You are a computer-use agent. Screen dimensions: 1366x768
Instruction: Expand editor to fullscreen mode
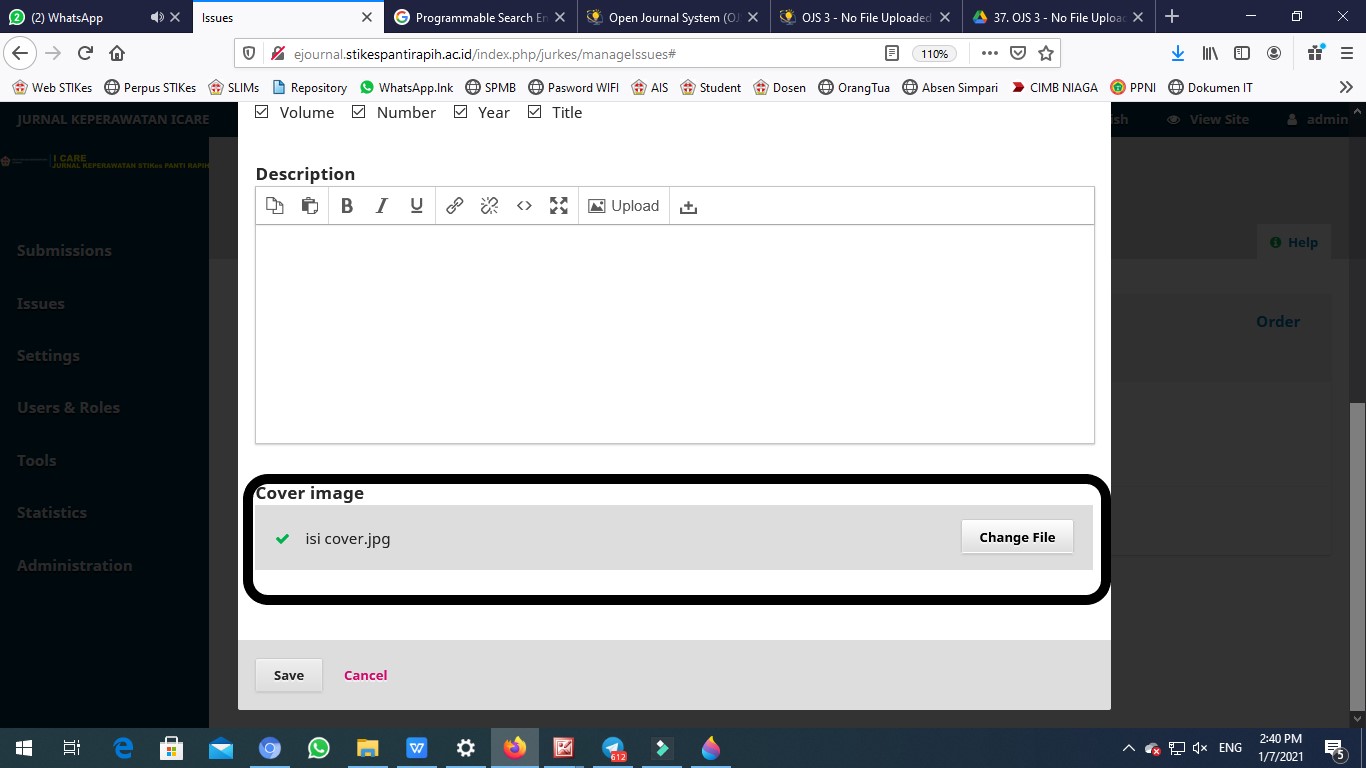(559, 206)
